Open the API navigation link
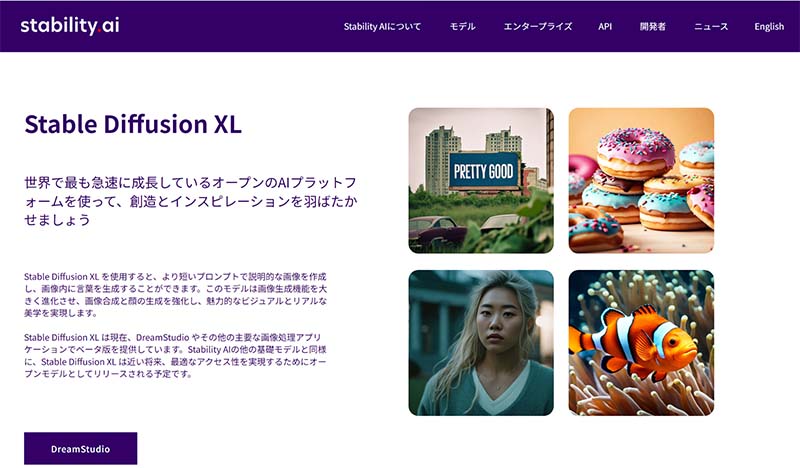This screenshot has width=800, height=468. (x=605, y=27)
